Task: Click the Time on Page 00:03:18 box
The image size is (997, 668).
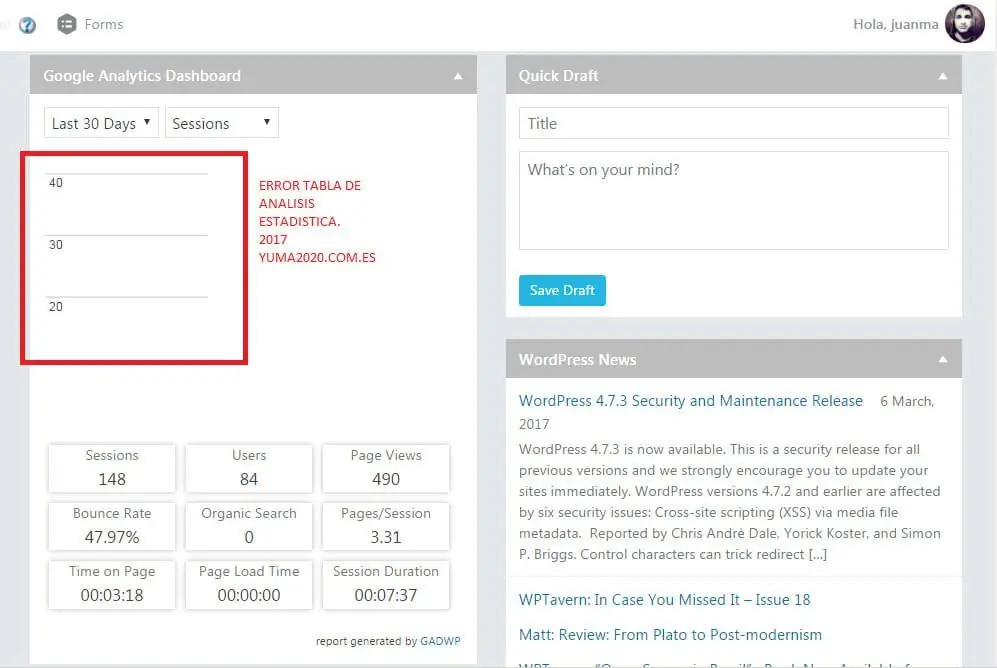Action: [x=112, y=585]
